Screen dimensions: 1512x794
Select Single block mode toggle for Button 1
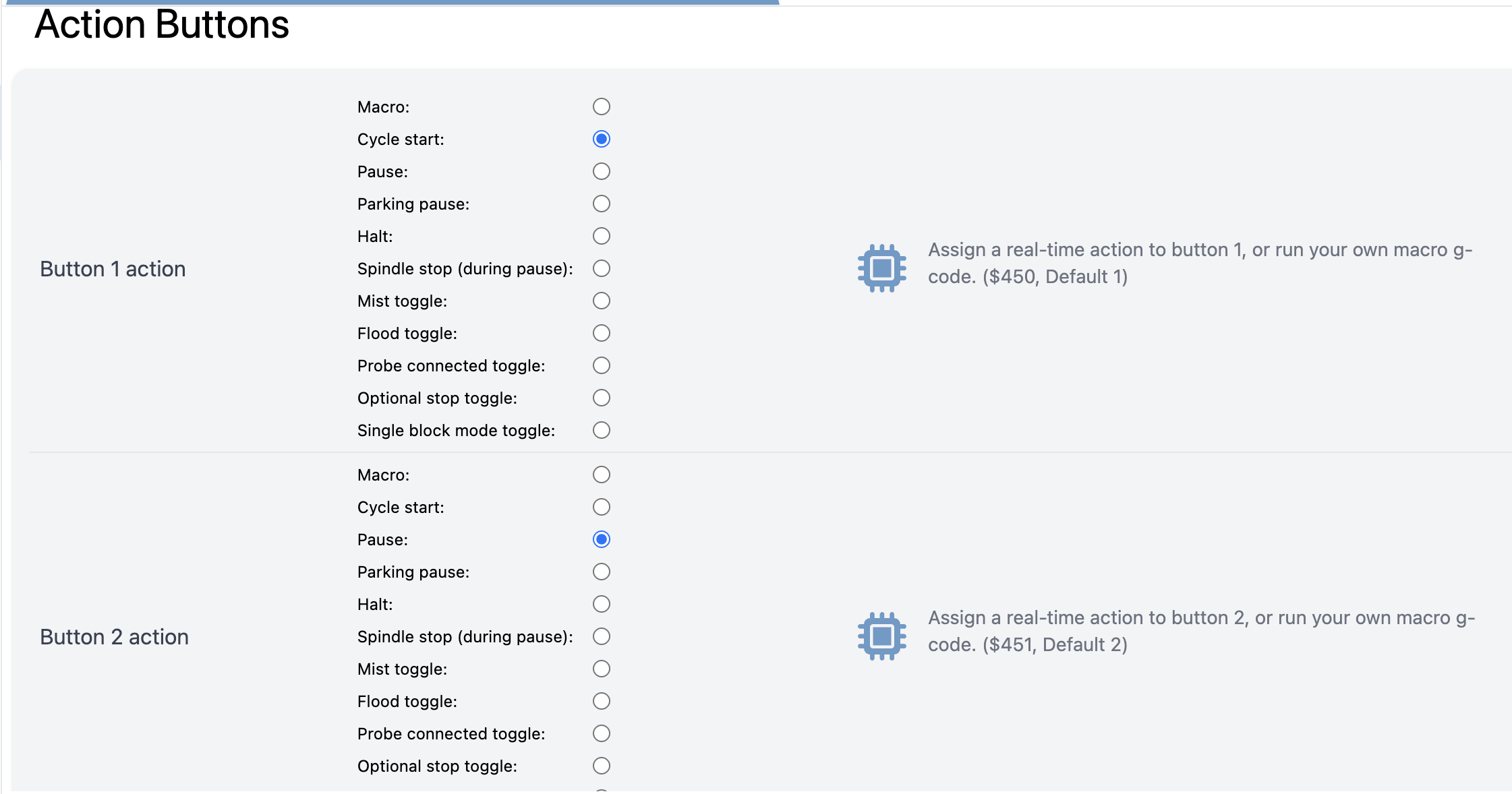[x=601, y=430]
